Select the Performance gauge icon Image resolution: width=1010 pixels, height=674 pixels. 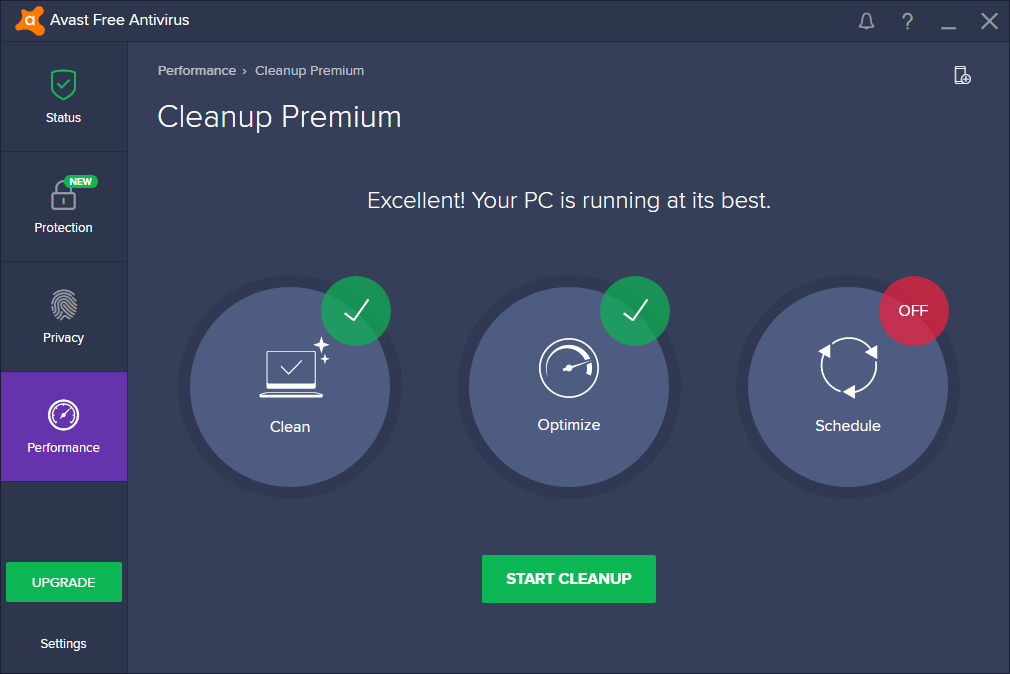[x=63, y=414]
